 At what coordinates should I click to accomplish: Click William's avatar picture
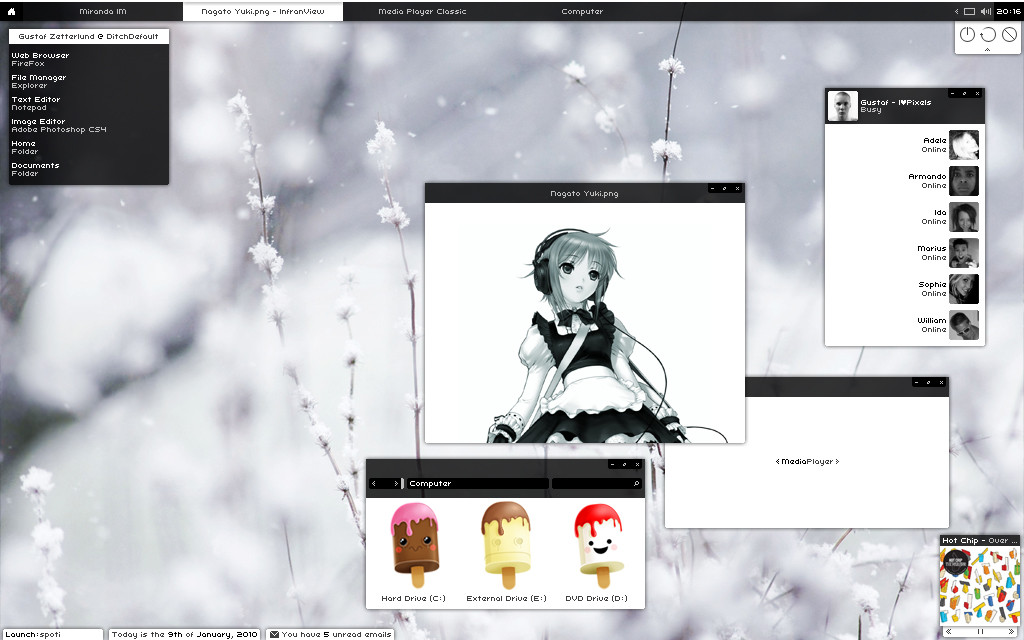964,325
